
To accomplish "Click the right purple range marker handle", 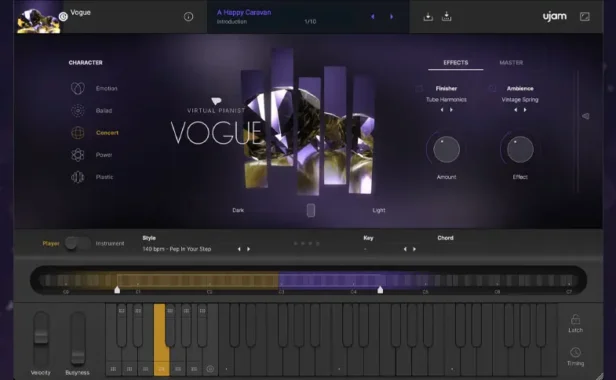I will (380, 290).
